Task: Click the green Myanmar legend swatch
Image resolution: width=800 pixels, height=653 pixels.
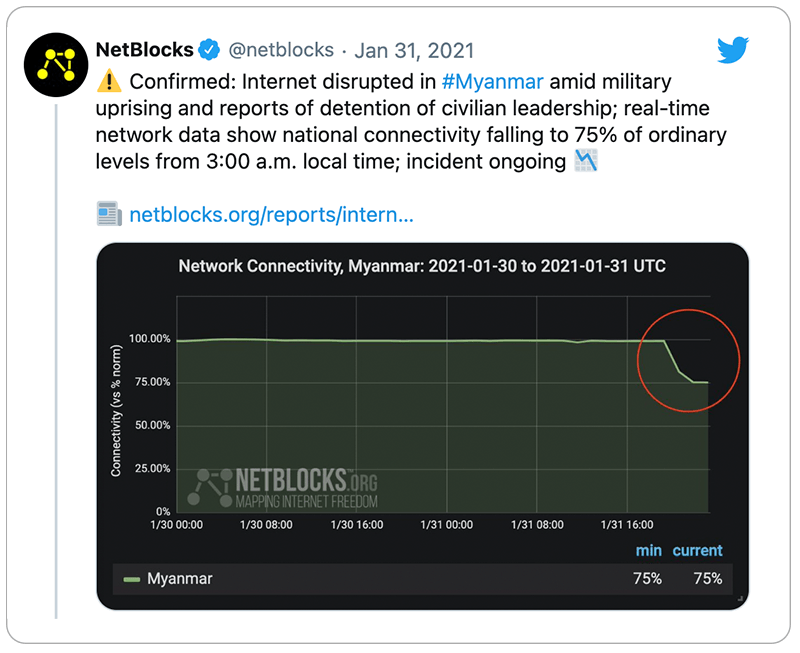Action: (x=132, y=580)
